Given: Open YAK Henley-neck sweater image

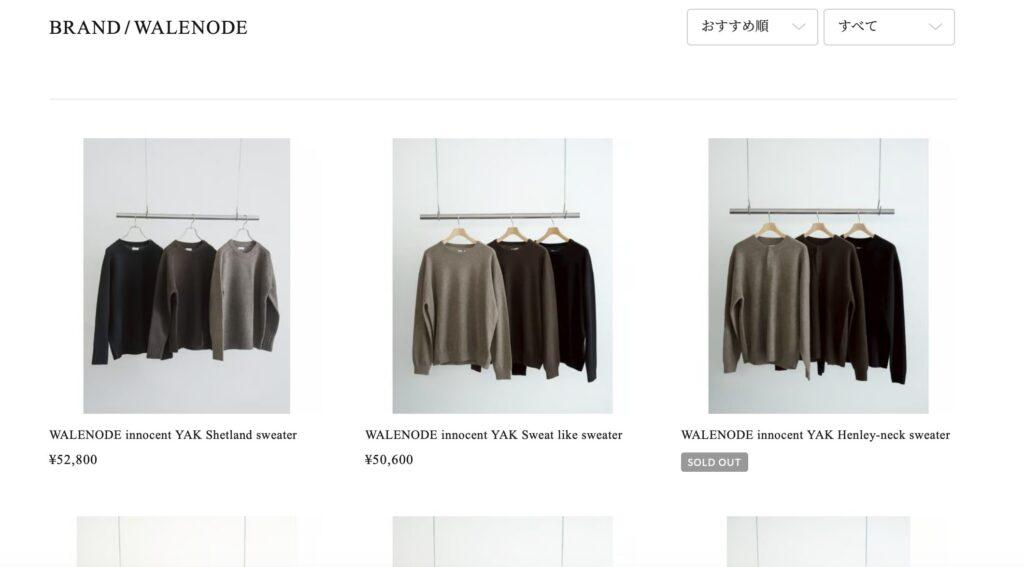Looking at the screenshot, I should tap(818, 276).
